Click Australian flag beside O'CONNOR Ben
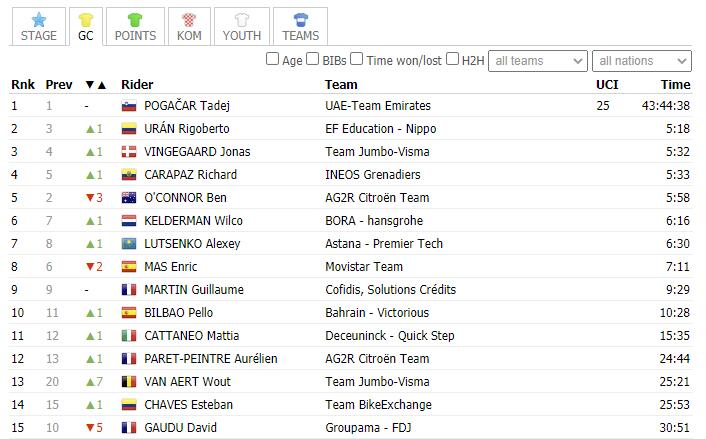Viewport: 706px width, 439px height. [129, 198]
